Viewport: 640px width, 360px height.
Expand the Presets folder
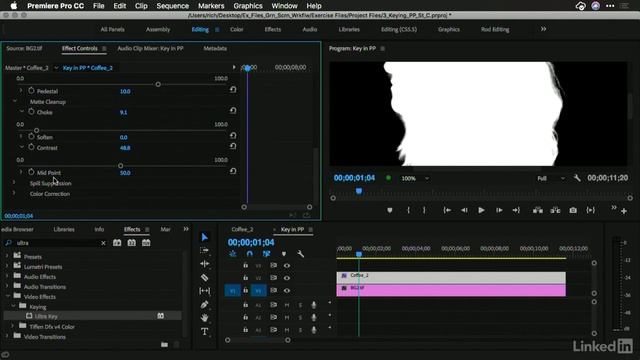click(x=7, y=256)
